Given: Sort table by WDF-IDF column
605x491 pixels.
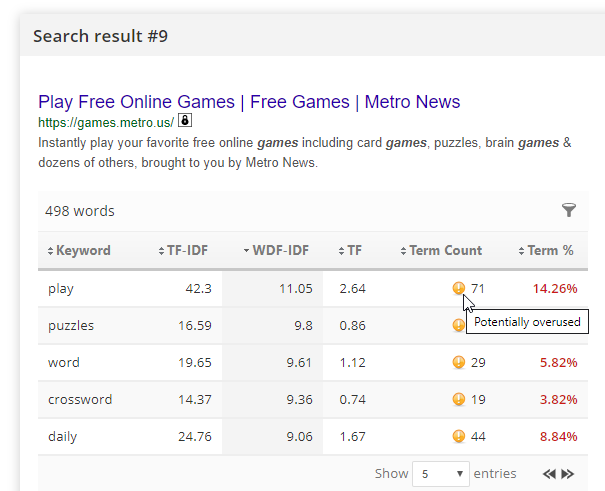Looking at the screenshot, I should (279, 251).
